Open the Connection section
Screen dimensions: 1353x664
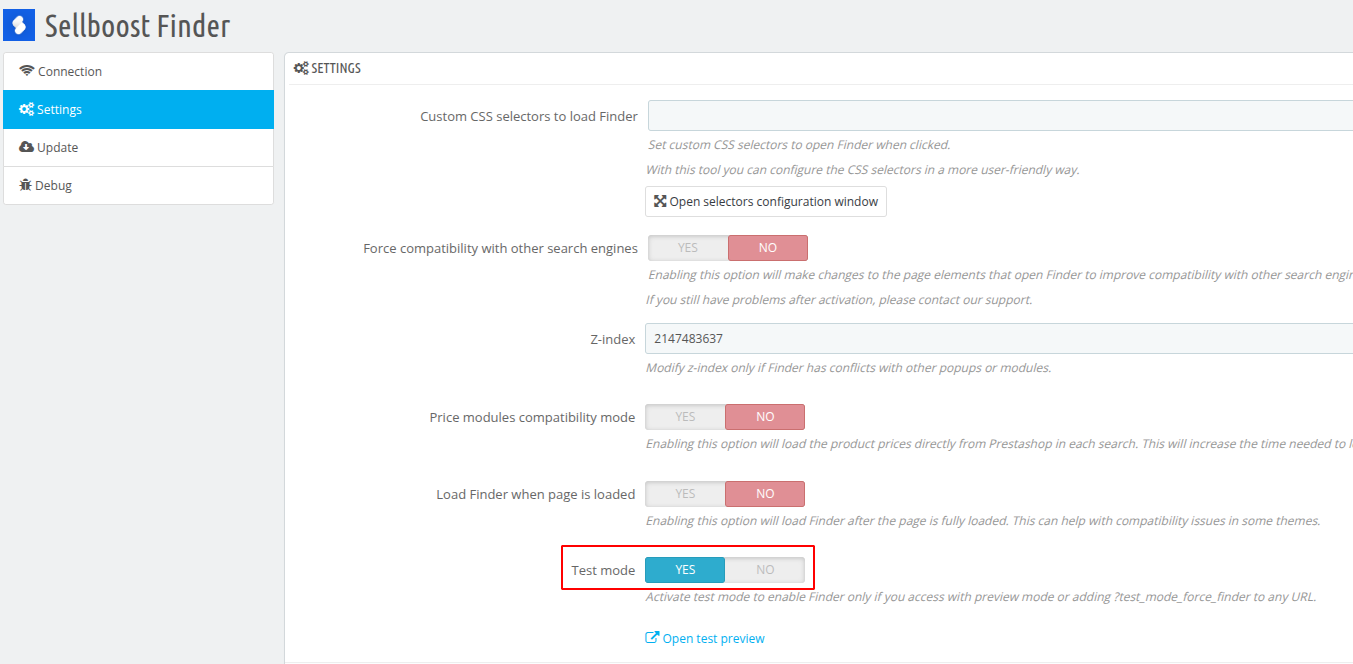click(138, 71)
